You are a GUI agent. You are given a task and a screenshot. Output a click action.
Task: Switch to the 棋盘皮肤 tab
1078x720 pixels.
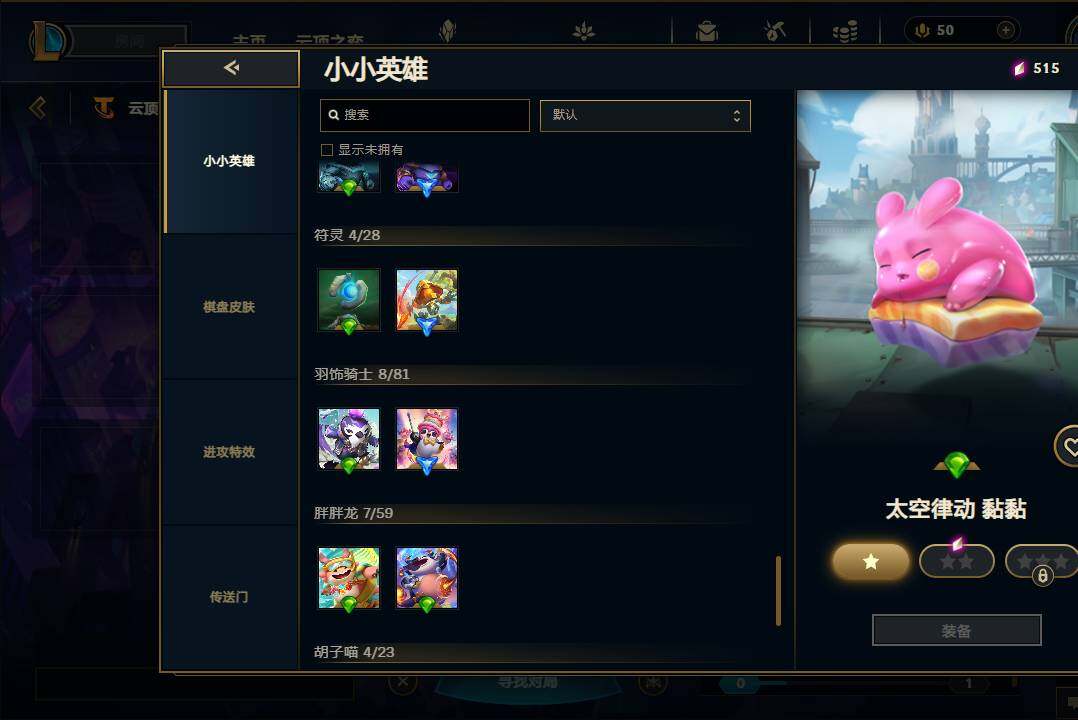[x=229, y=307]
